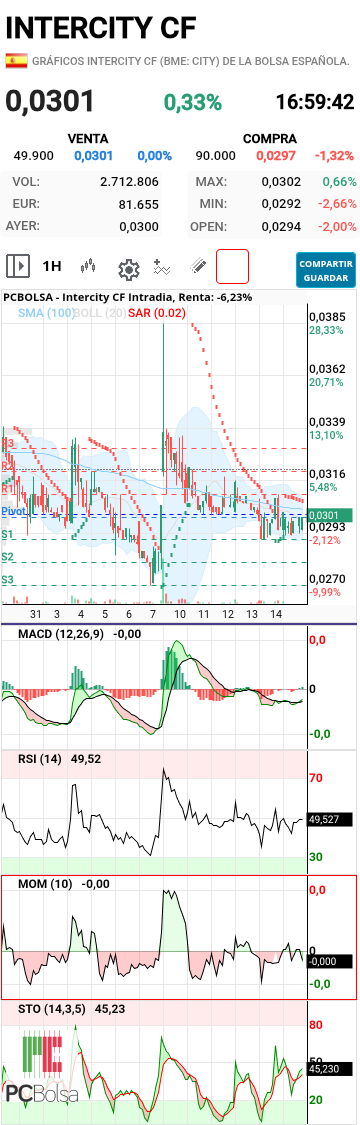Open chart settings gear icon
Image resolution: width=360 pixels, height=1125 pixels.
128,270
